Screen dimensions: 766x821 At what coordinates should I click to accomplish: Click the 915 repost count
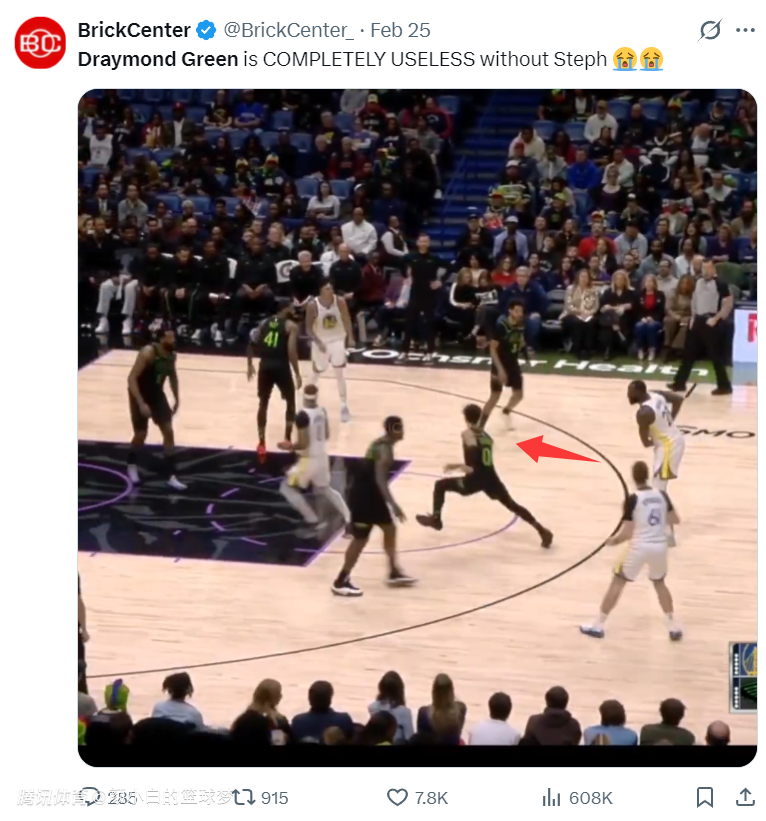[274, 797]
